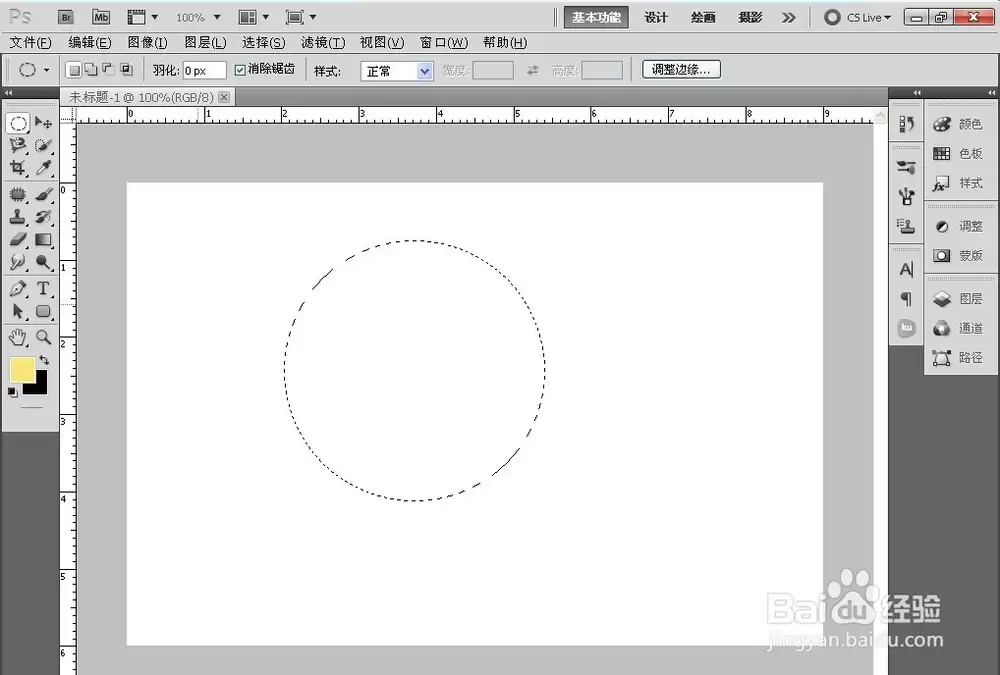Select the Elliptical Marquee tool

(18, 123)
